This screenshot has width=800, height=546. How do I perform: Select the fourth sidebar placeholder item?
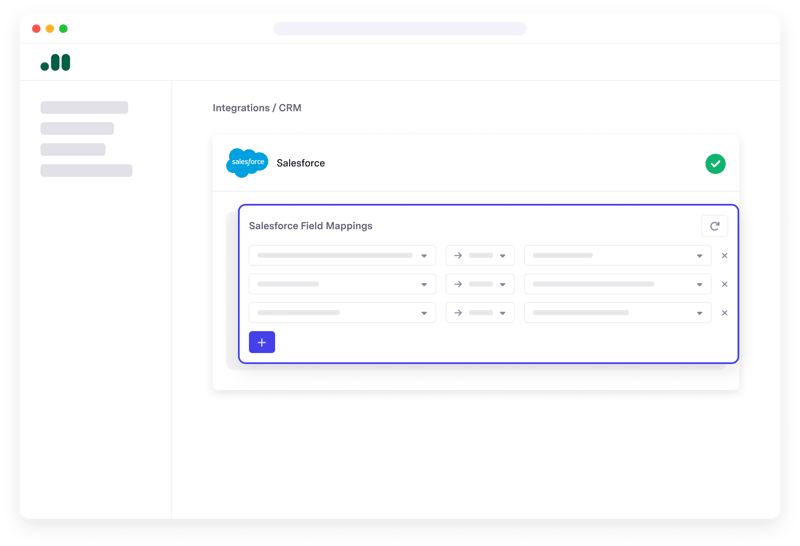[86, 170]
